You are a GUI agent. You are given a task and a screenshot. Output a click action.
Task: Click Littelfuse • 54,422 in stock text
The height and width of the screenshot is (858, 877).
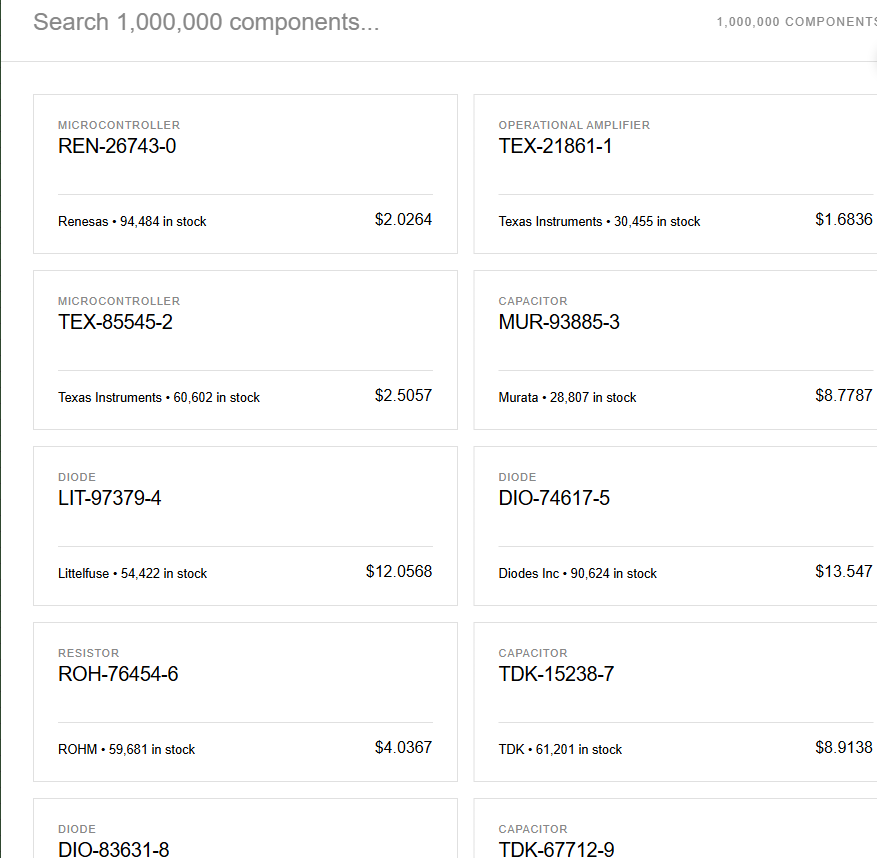(133, 573)
